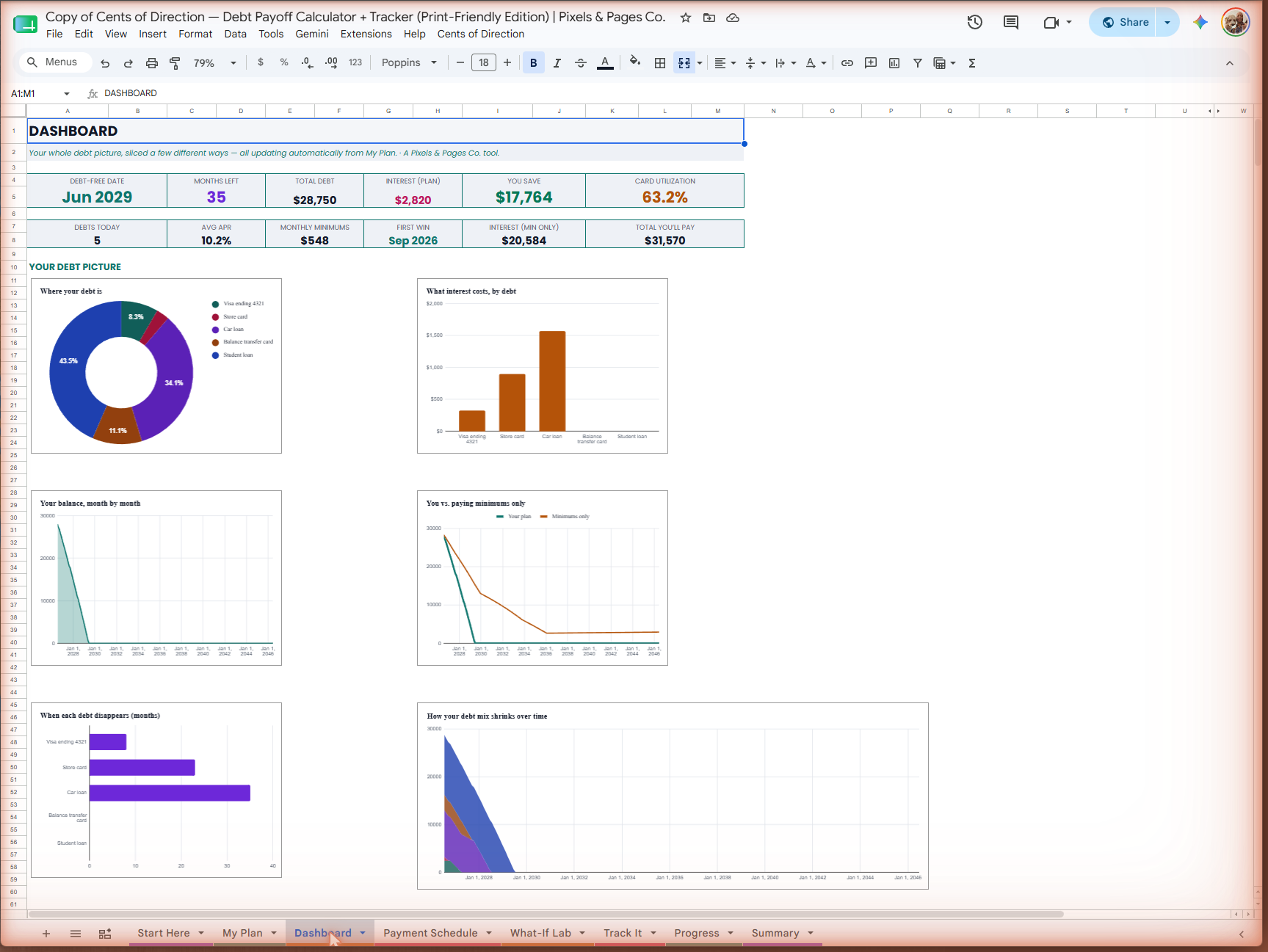This screenshot has height=952, width=1268.
Task: Open the merge cells dropdown arrow
Action: [x=700, y=63]
